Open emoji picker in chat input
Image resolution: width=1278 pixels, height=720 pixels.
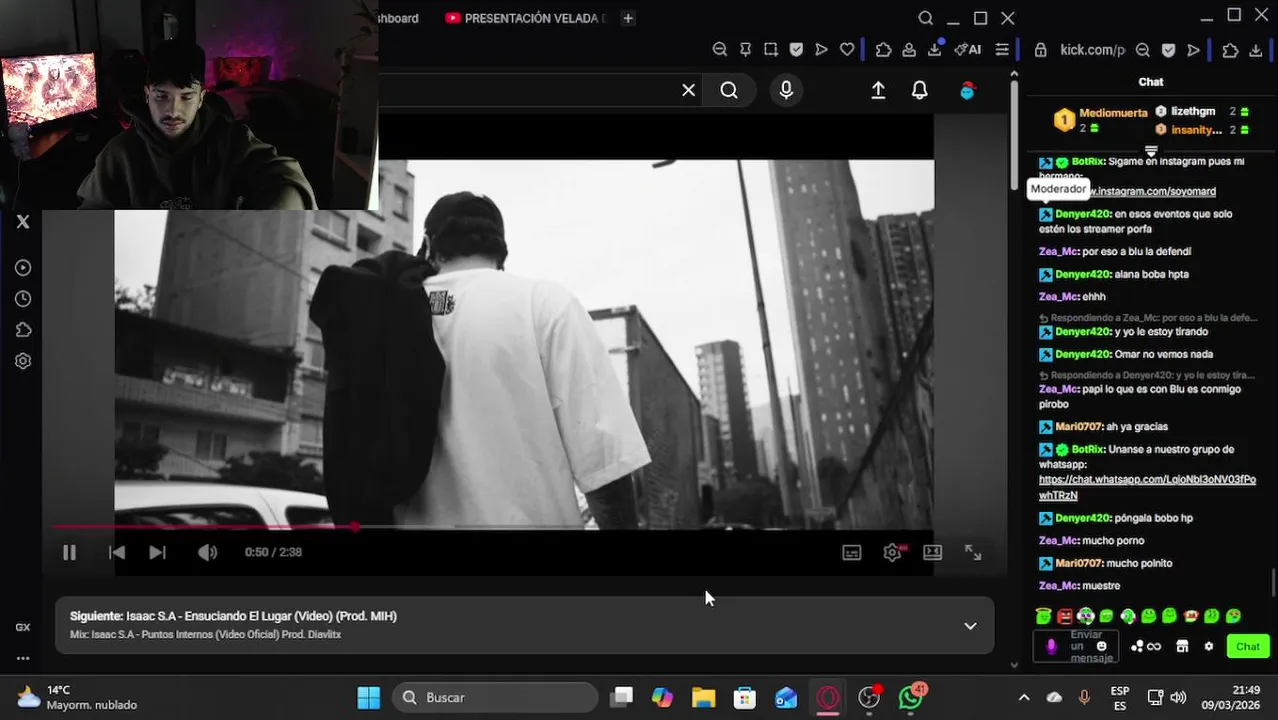tap(1101, 646)
